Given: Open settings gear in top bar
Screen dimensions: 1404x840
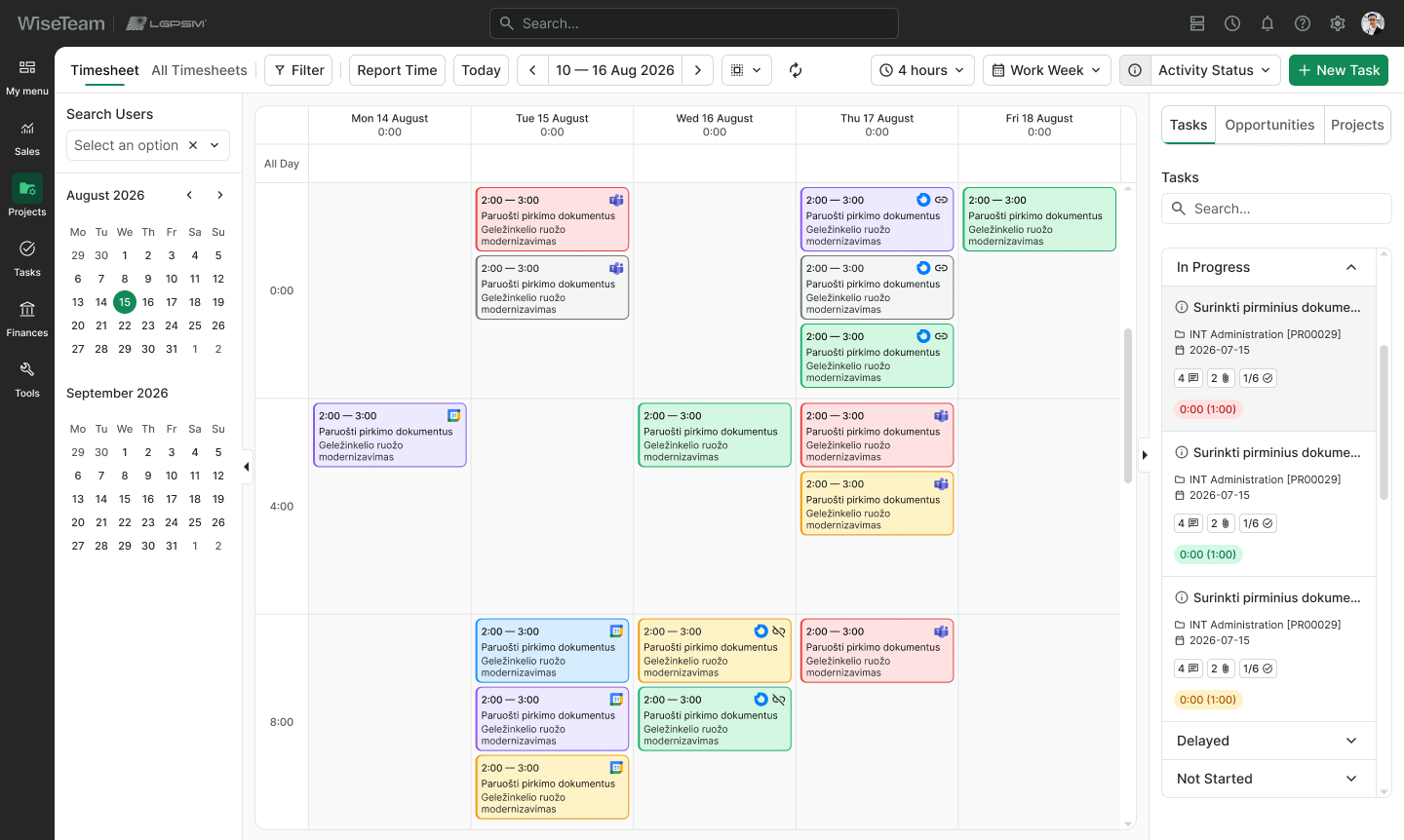Looking at the screenshot, I should tap(1338, 23).
